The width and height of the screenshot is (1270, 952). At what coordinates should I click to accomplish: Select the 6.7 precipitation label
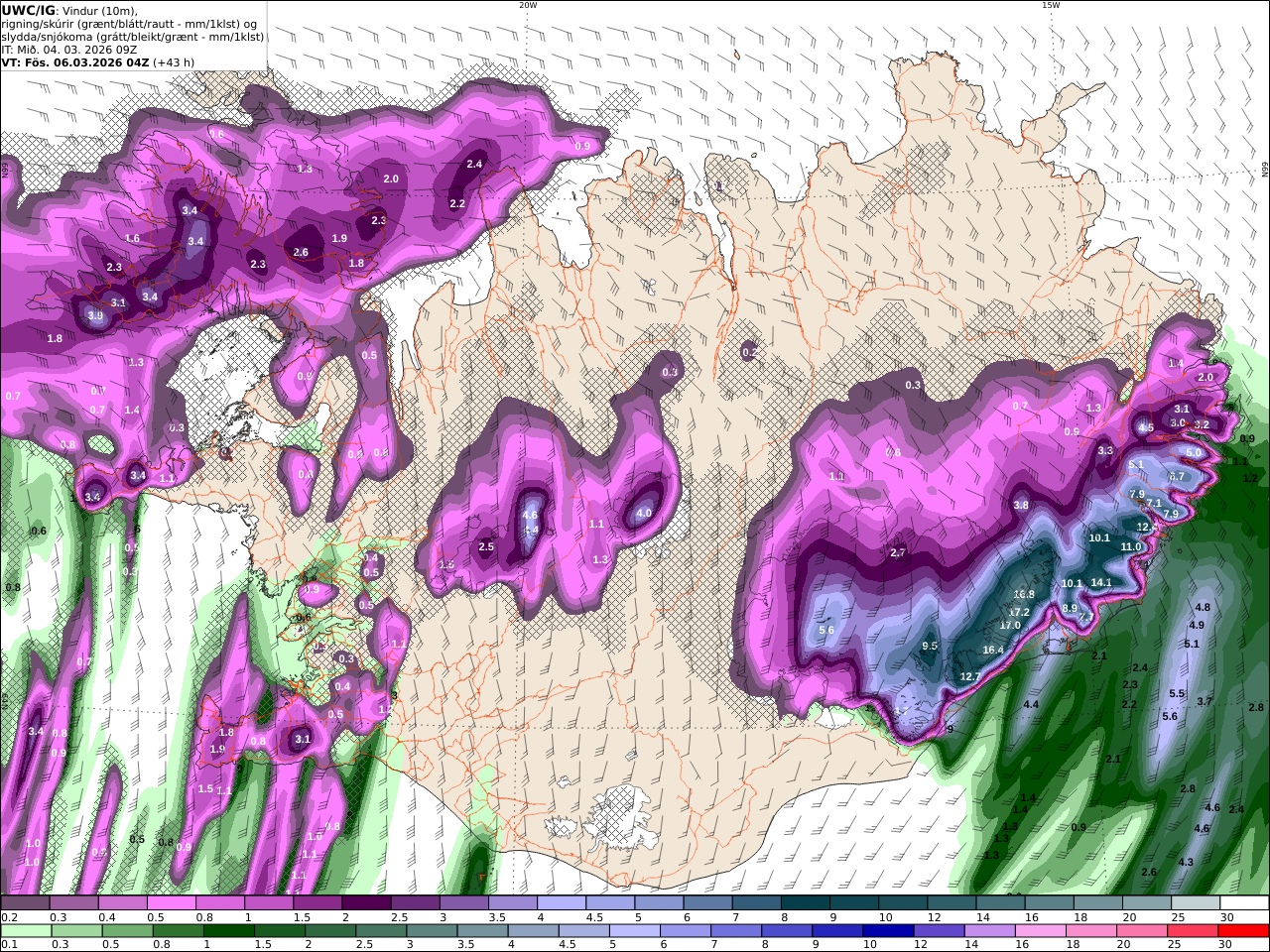tap(1177, 476)
